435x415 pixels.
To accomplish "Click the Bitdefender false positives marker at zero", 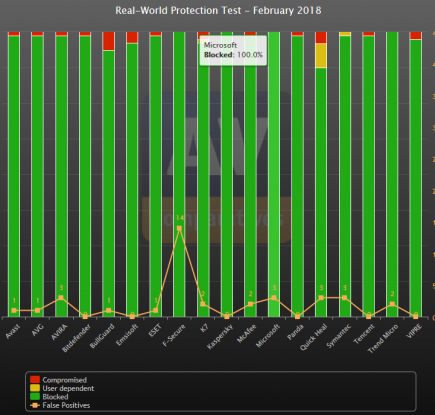I will click(x=85, y=316).
